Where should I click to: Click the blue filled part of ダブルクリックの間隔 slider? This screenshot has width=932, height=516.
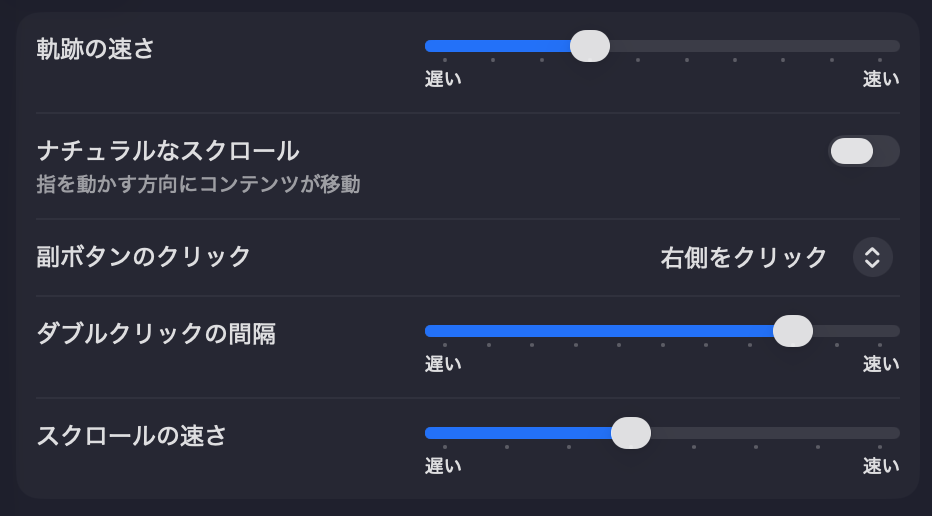599,331
